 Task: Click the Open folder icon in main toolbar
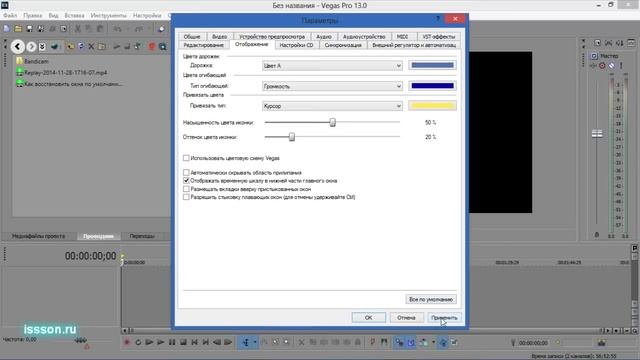18,29
